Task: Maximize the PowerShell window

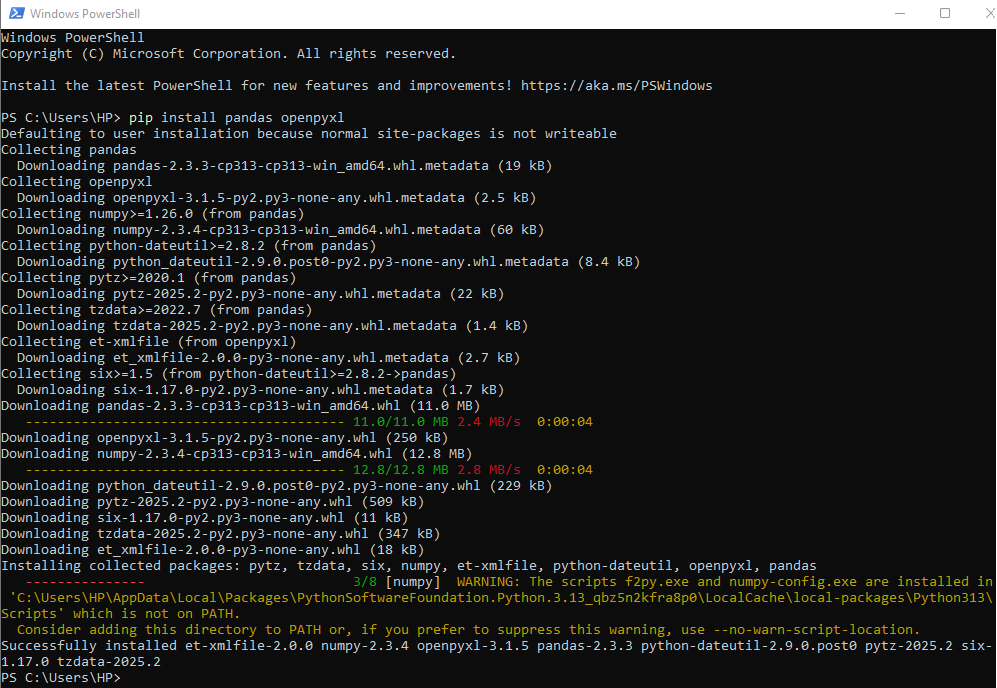Action: (x=942, y=13)
